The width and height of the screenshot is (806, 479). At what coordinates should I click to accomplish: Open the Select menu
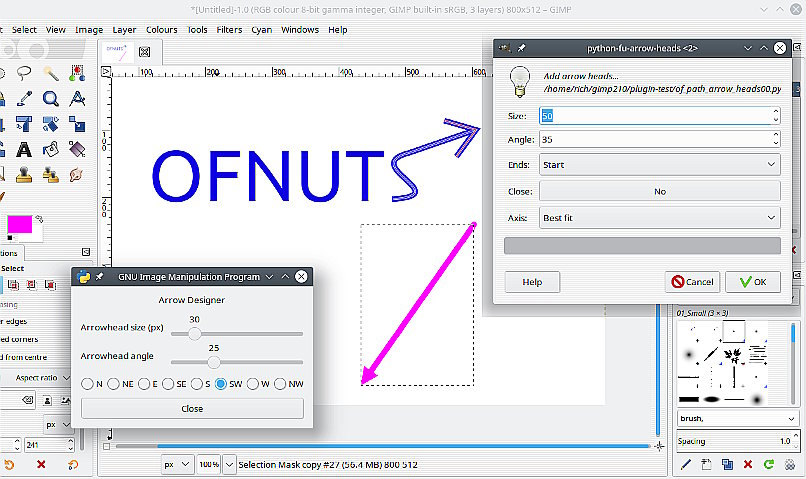click(24, 30)
